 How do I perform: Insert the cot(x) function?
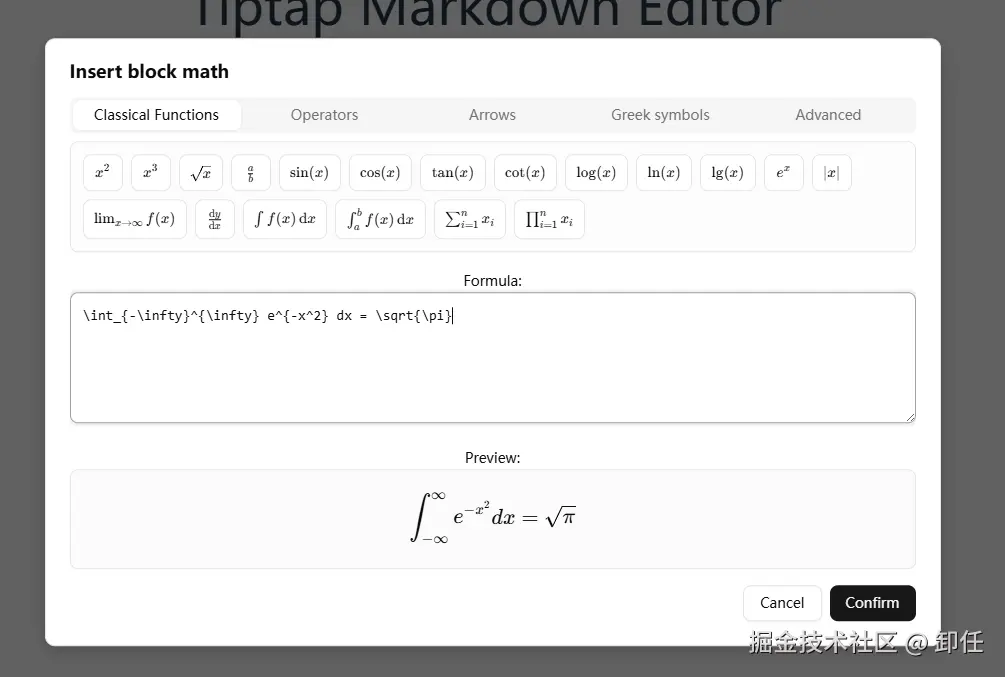(525, 172)
